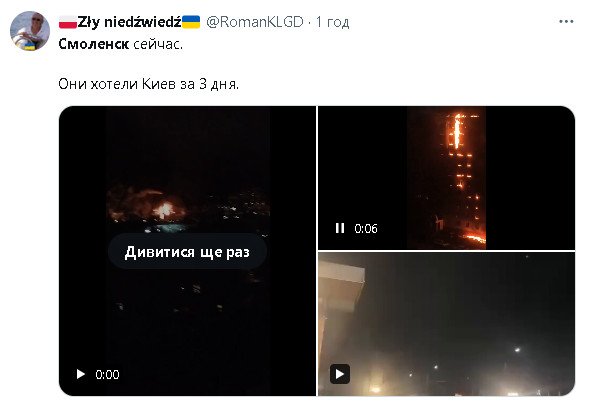Open the three-dot more options menu
This screenshot has height=407, width=590.
tap(566, 22)
